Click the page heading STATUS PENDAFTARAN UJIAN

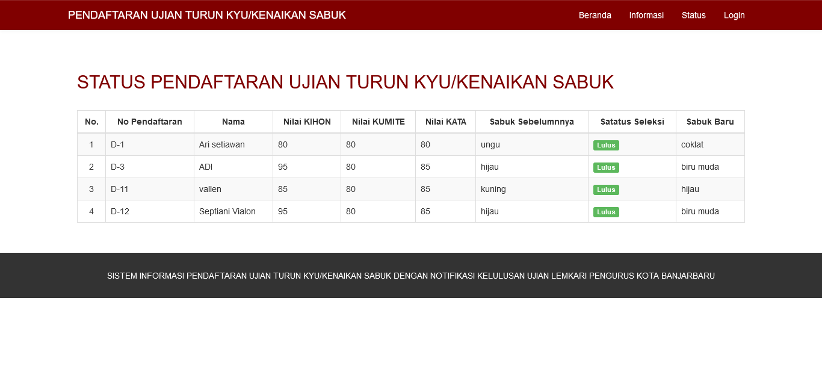coord(345,82)
